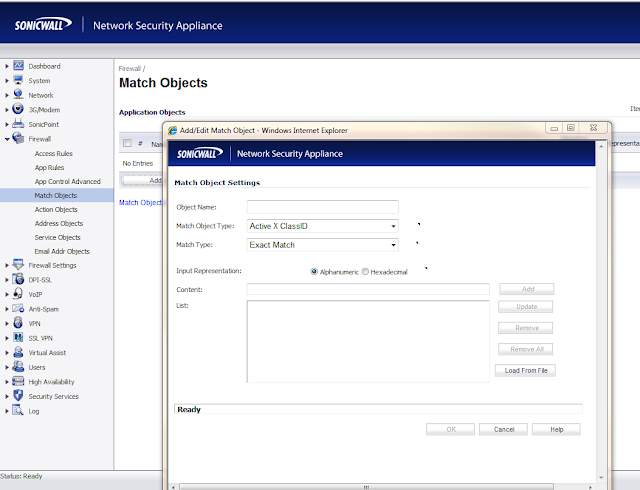
Task: Click the dialog horizontal scrollbar
Action: [x=366, y=487]
